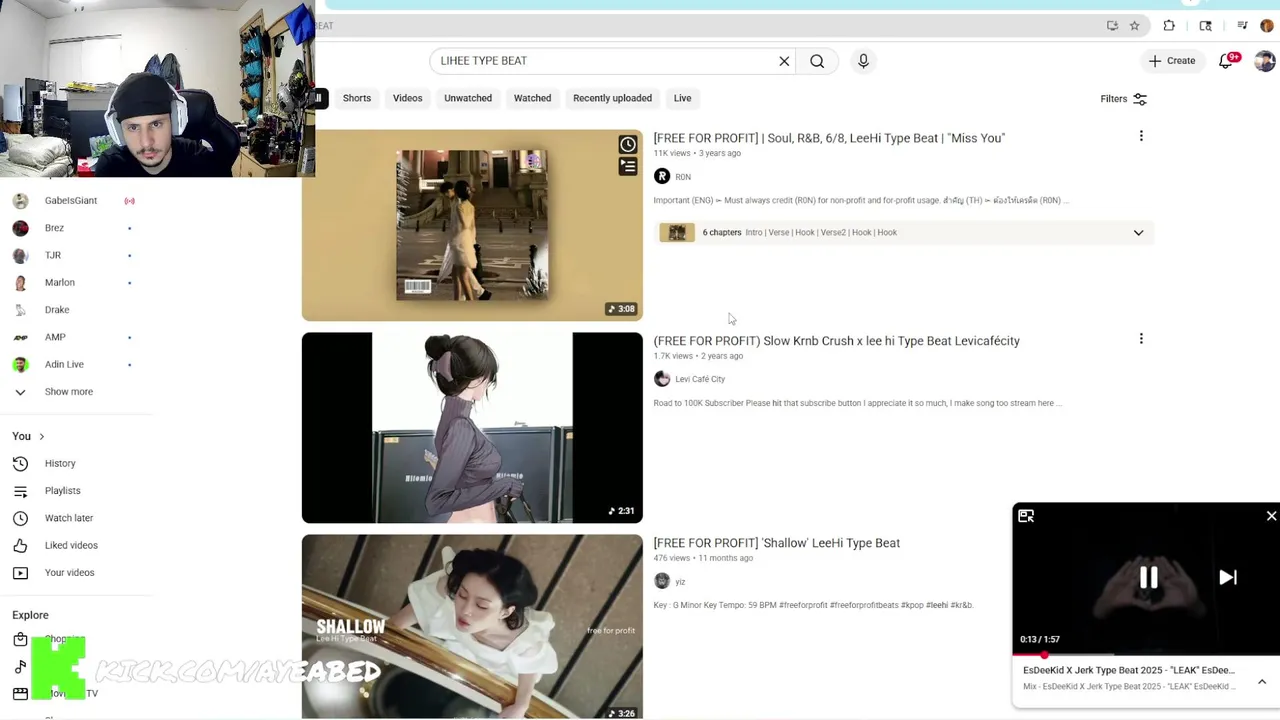The width and height of the screenshot is (1280, 720).
Task: Bookmark page with browser star icon
Action: (1134, 26)
